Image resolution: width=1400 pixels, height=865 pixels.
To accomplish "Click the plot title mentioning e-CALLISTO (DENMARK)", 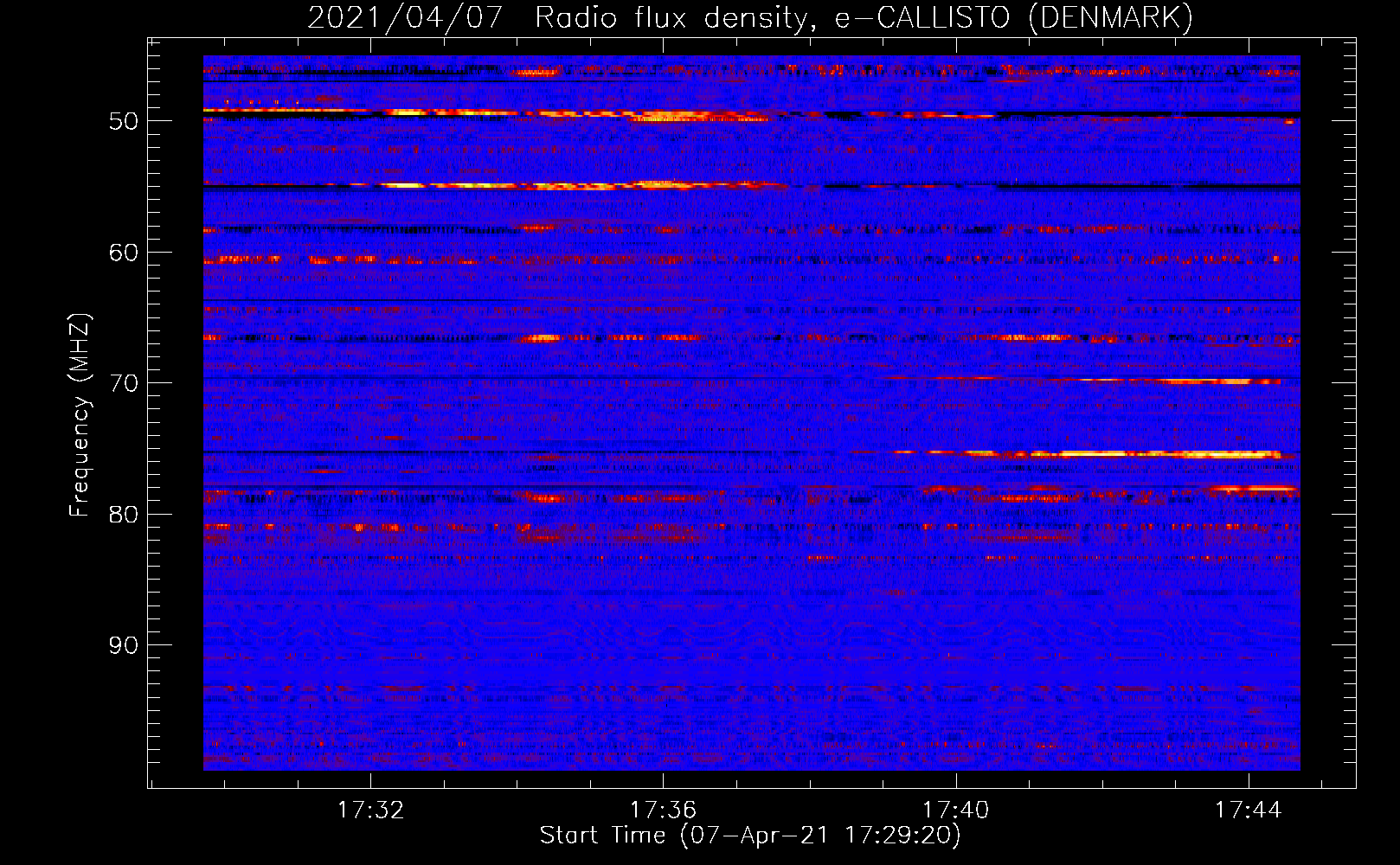I will pyautogui.click(x=750, y=18).
